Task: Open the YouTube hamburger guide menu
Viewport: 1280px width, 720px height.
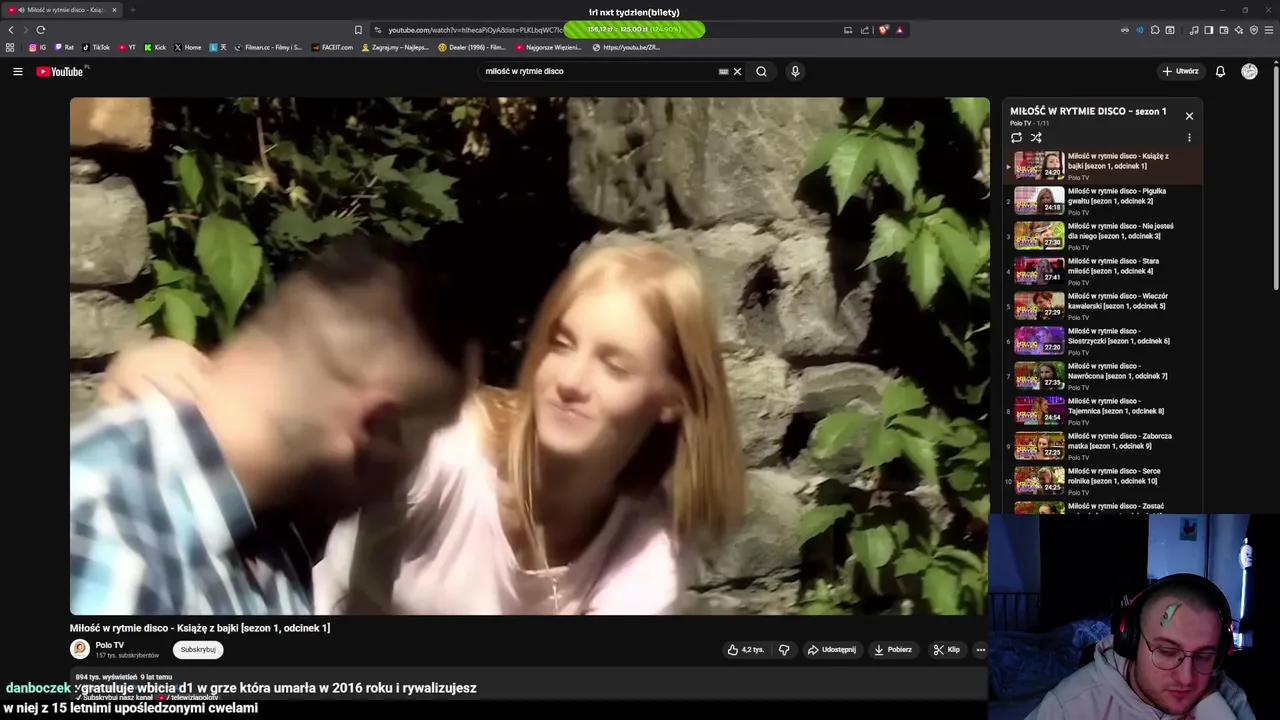Action: click(x=17, y=71)
